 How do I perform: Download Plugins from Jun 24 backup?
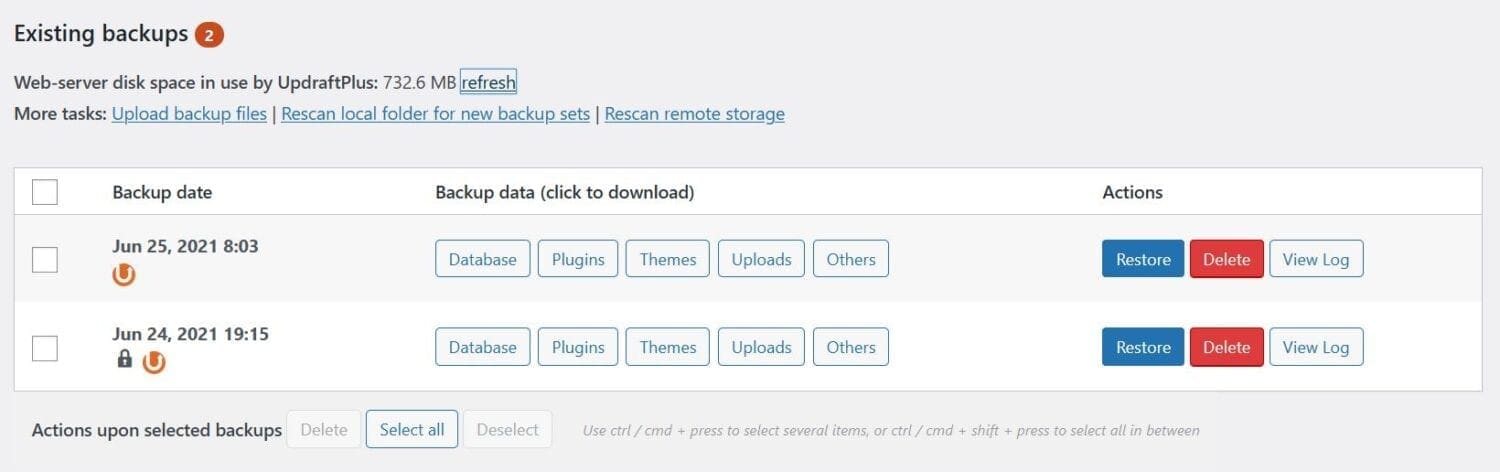click(x=578, y=347)
